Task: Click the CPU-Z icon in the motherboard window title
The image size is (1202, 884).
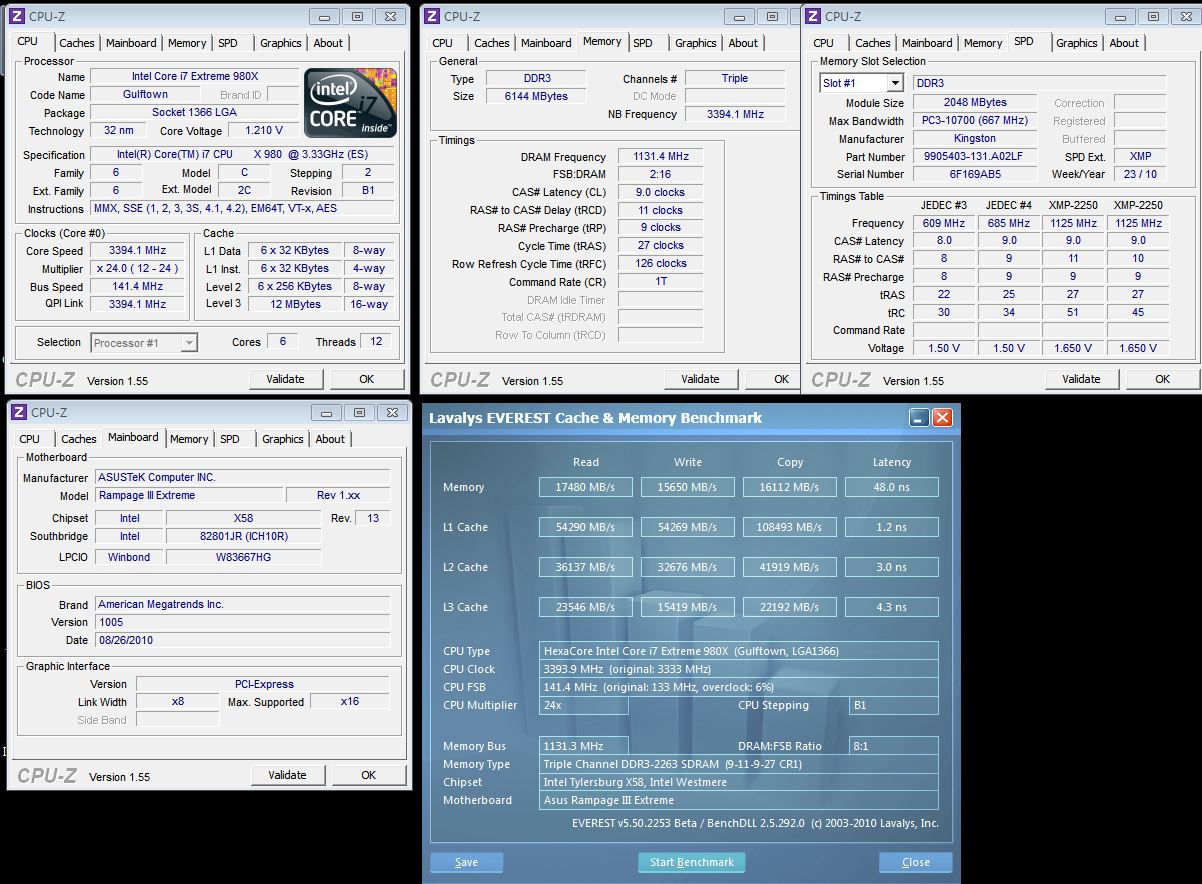Action: click(x=18, y=412)
